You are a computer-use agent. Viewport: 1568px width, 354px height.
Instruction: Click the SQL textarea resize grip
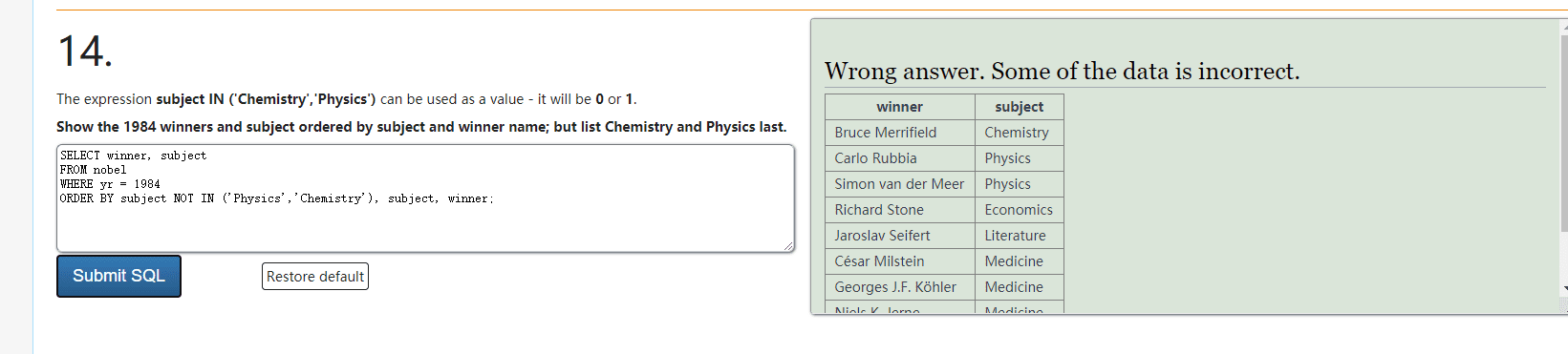(788, 246)
